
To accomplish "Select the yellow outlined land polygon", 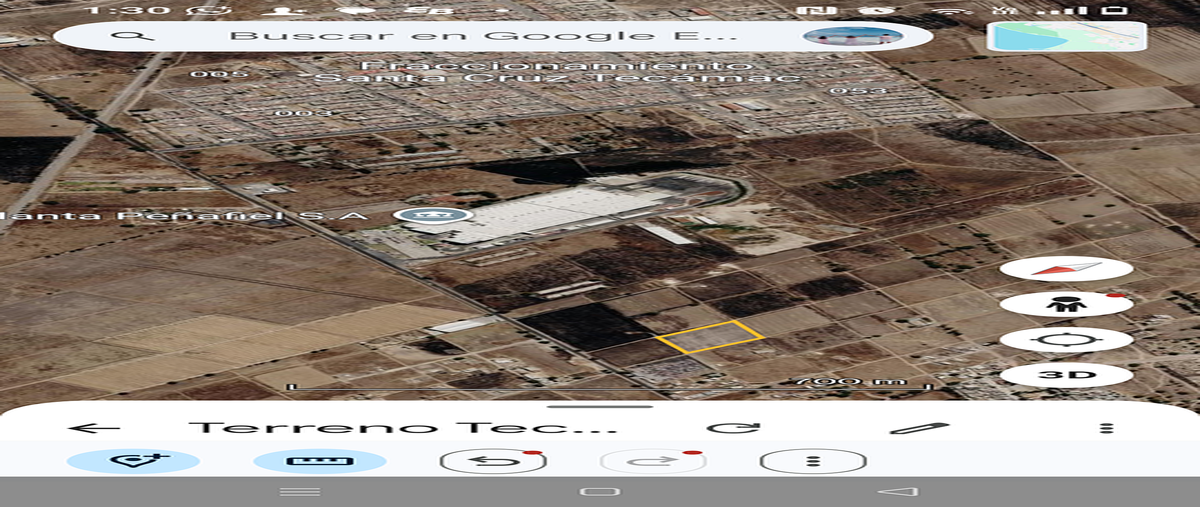I will [711, 337].
